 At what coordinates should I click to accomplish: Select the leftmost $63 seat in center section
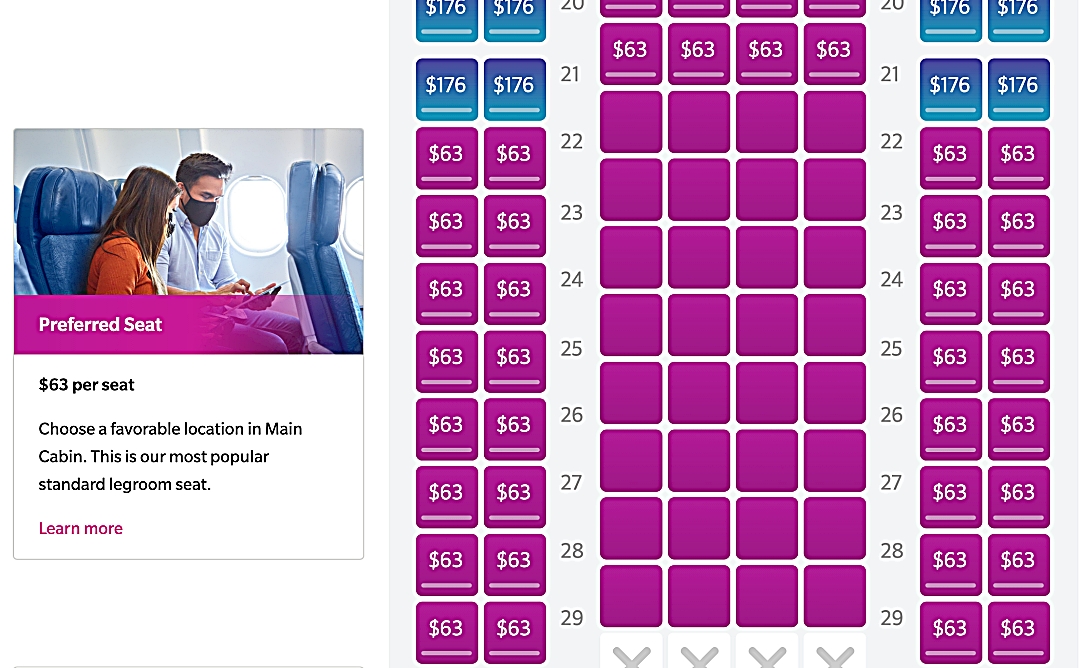click(x=630, y=53)
